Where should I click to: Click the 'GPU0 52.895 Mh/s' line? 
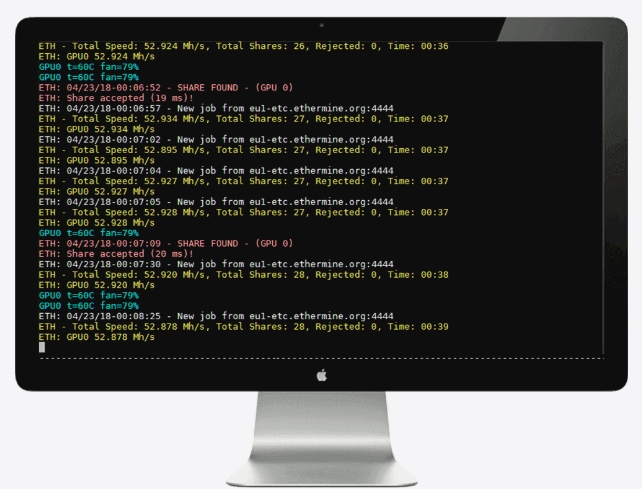click(96, 160)
